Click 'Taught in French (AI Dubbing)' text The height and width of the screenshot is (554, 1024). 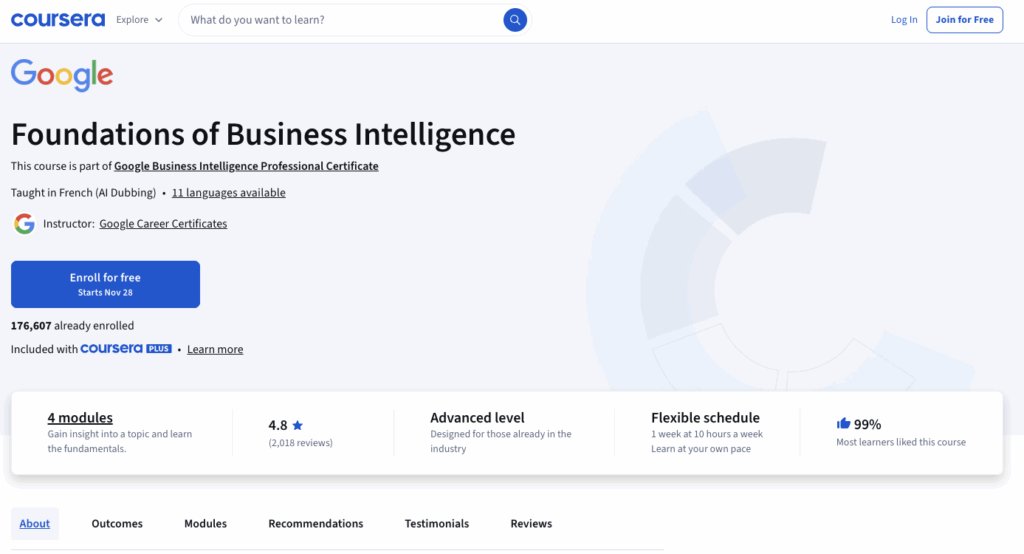click(84, 193)
